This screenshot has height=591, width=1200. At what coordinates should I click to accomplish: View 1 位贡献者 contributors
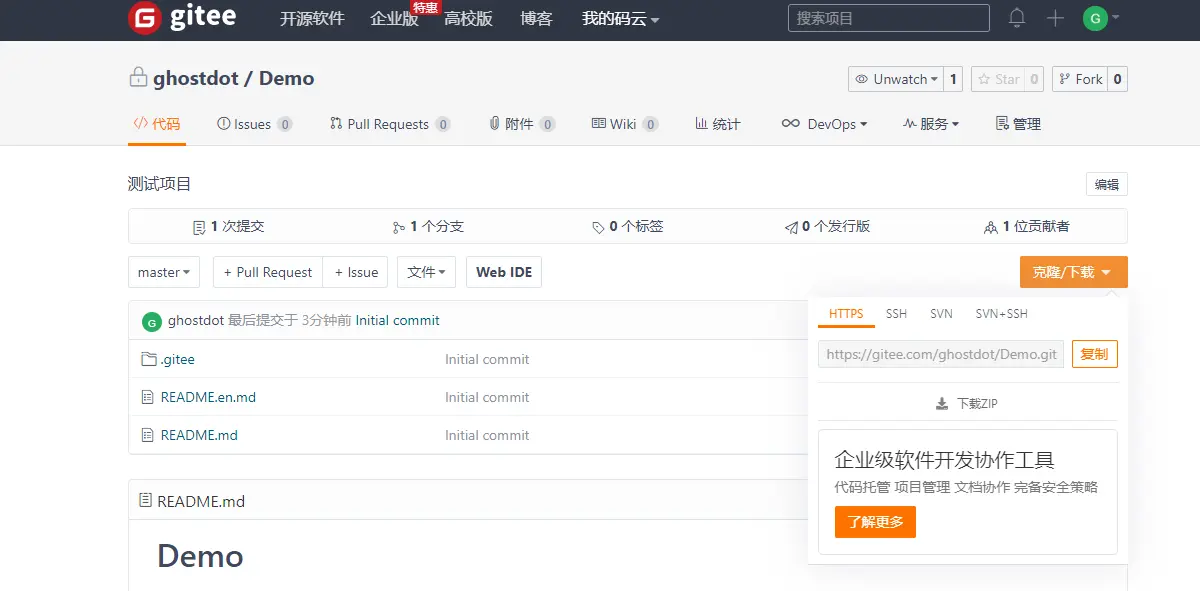tap(1027, 227)
